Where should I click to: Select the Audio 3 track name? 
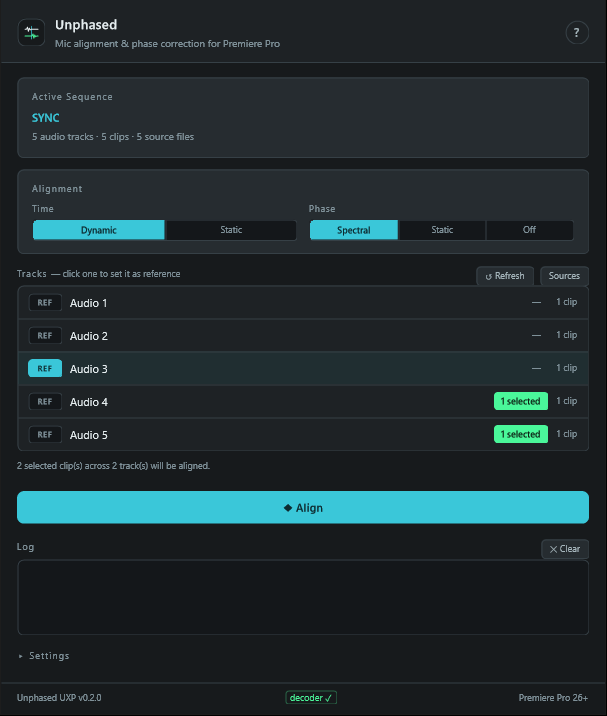[x=89, y=369]
